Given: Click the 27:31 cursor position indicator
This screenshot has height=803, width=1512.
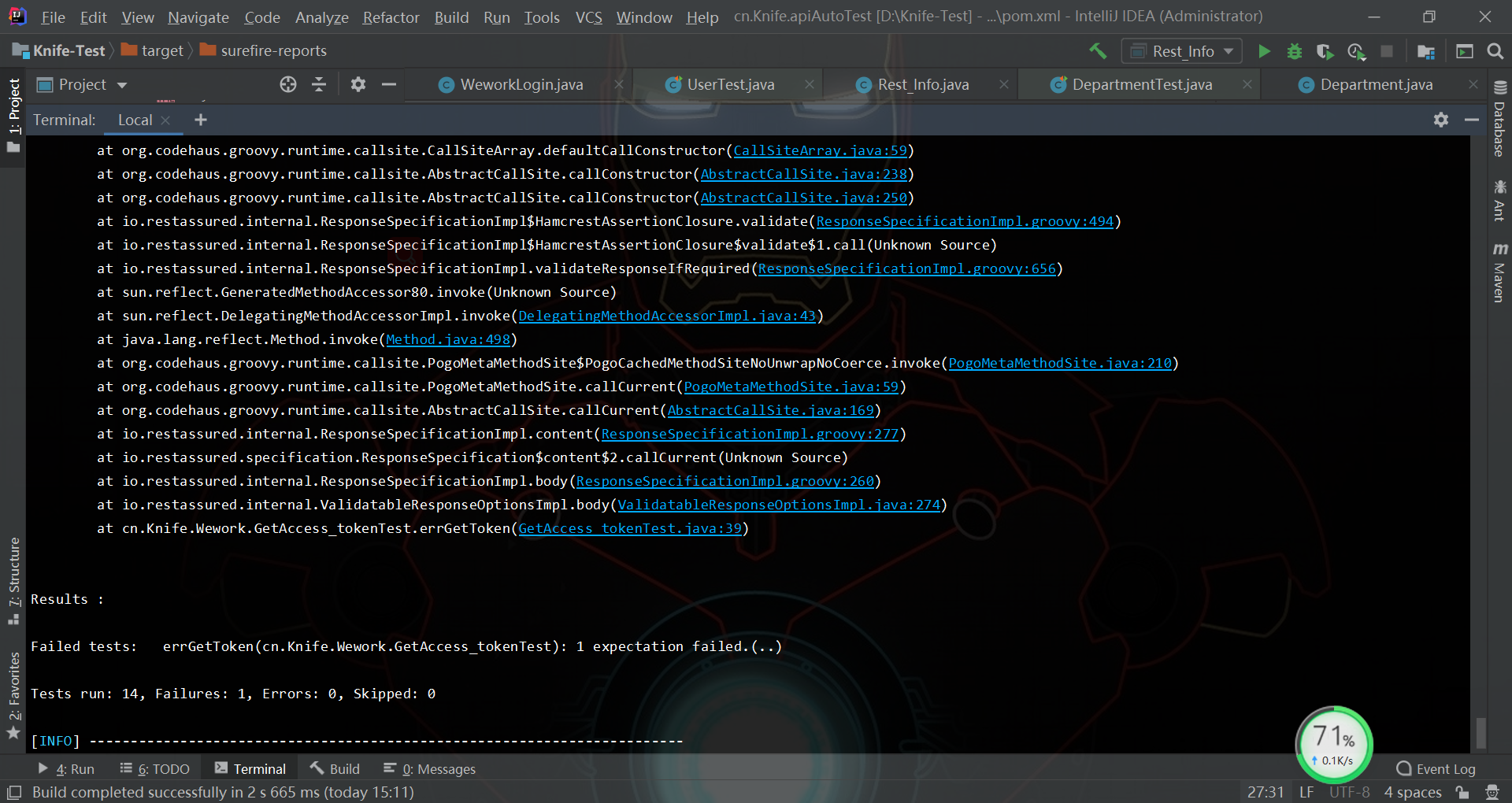Looking at the screenshot, I should pyautogui.click(x=1266, y=792).
